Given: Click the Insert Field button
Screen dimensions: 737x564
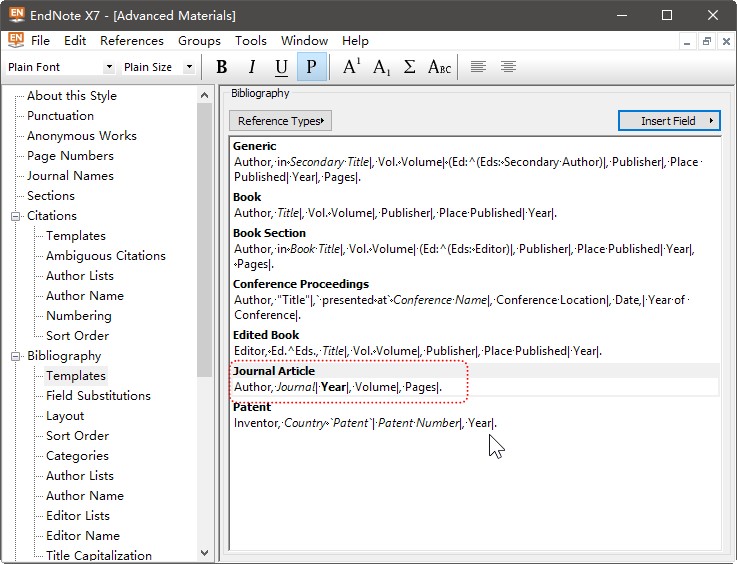Looking at the screenshot, I should pos(669,121).
